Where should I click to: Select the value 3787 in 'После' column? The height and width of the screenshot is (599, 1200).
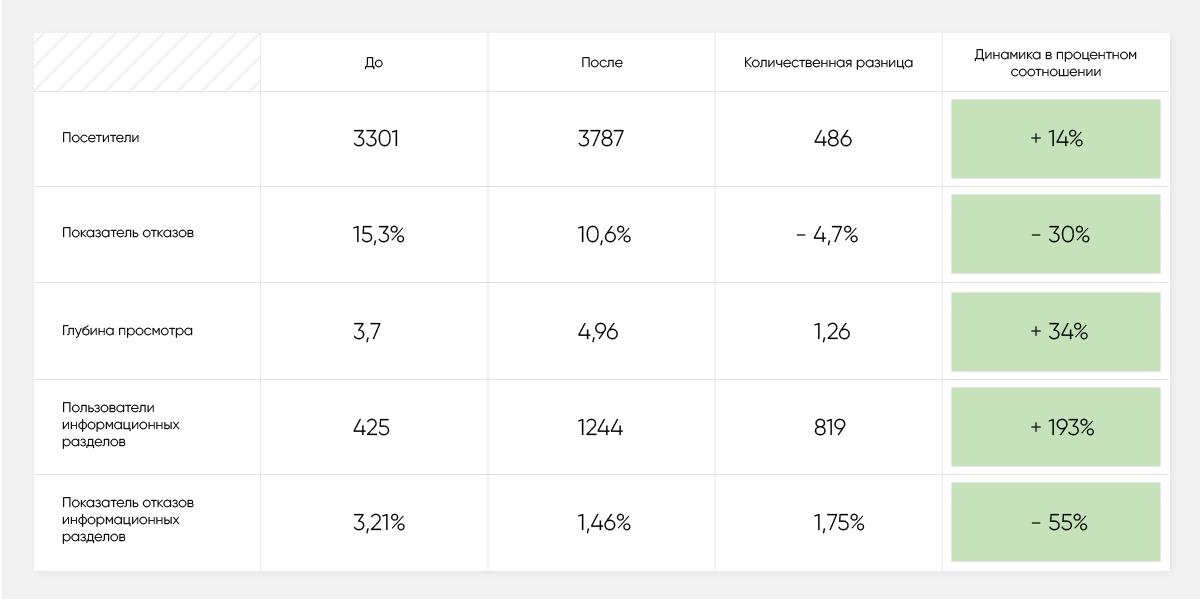[x=601, y=139]
